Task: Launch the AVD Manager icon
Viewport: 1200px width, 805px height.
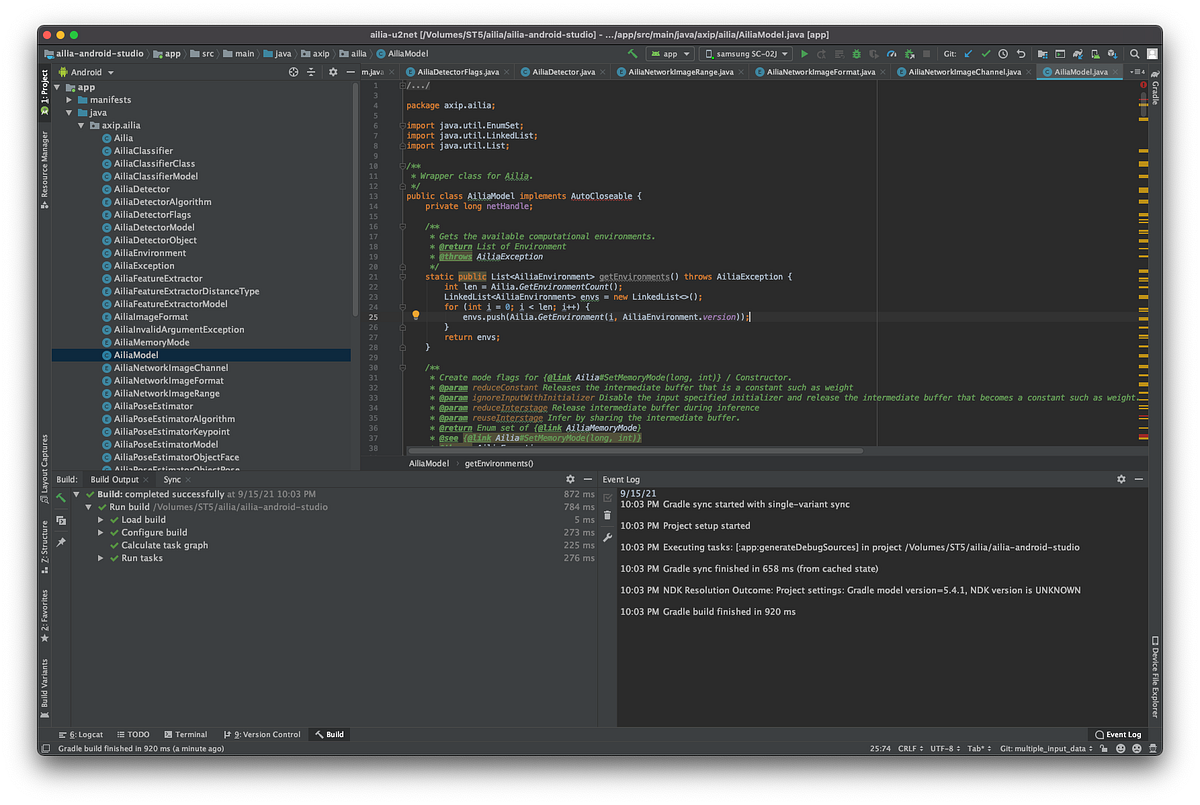Action: (1060, 53)
